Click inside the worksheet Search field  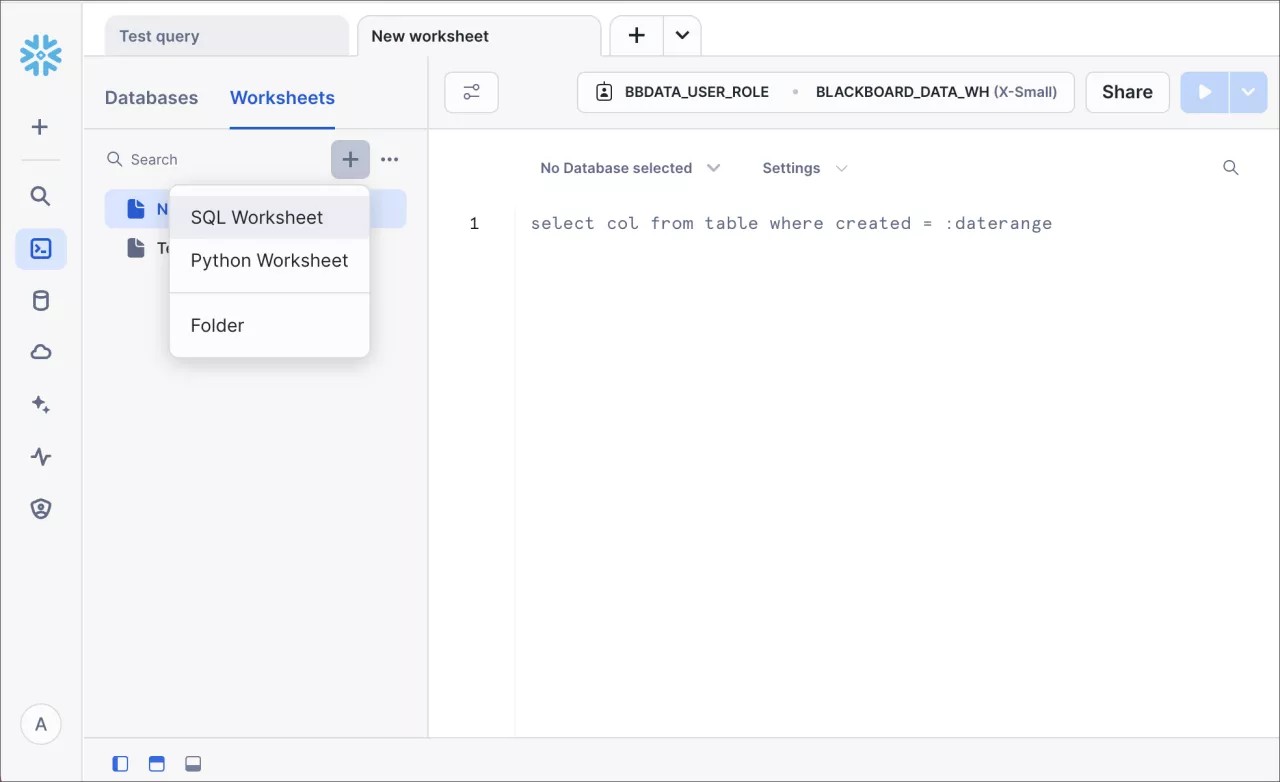(x=200, y=159)
